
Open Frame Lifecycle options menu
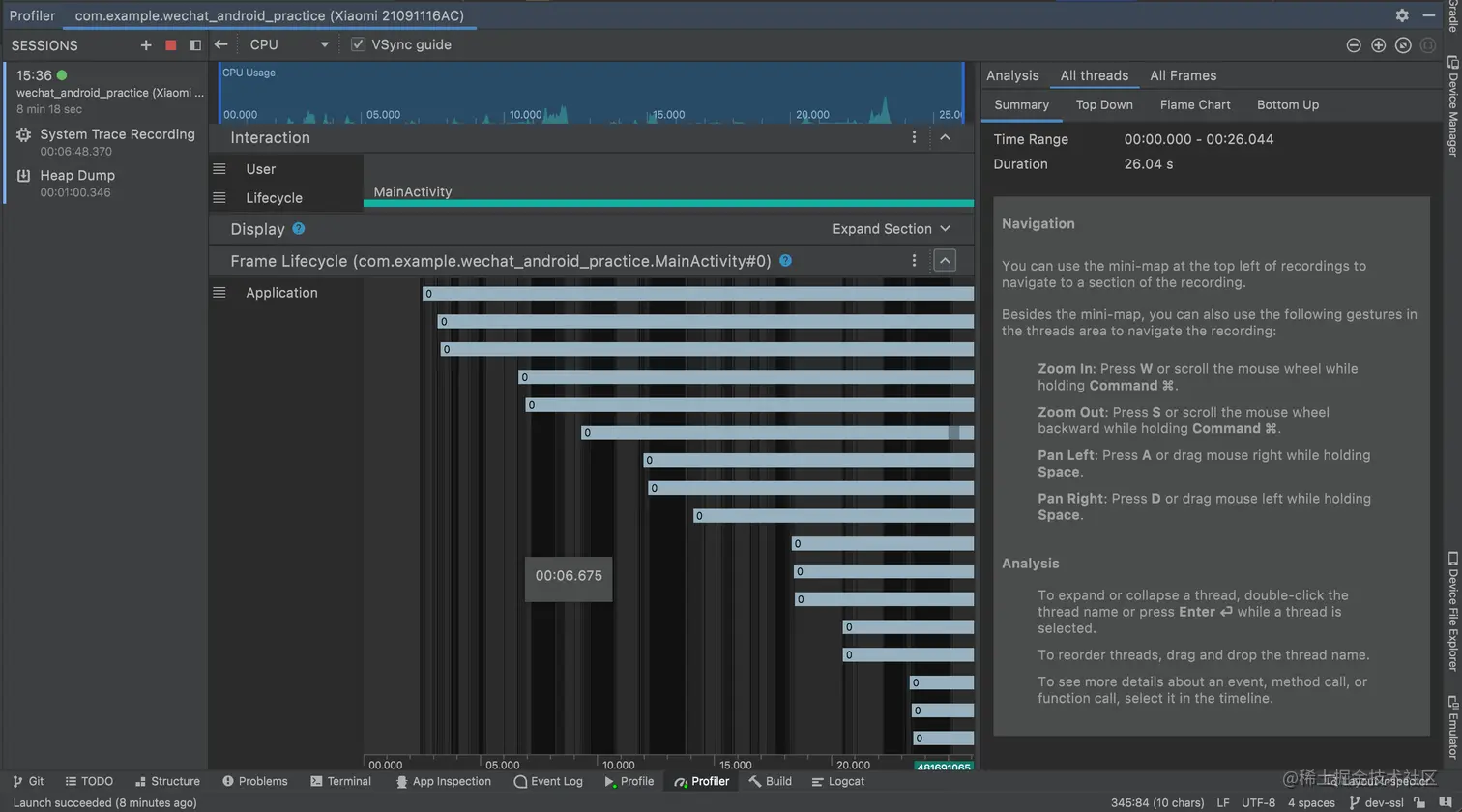coord(914,260)
